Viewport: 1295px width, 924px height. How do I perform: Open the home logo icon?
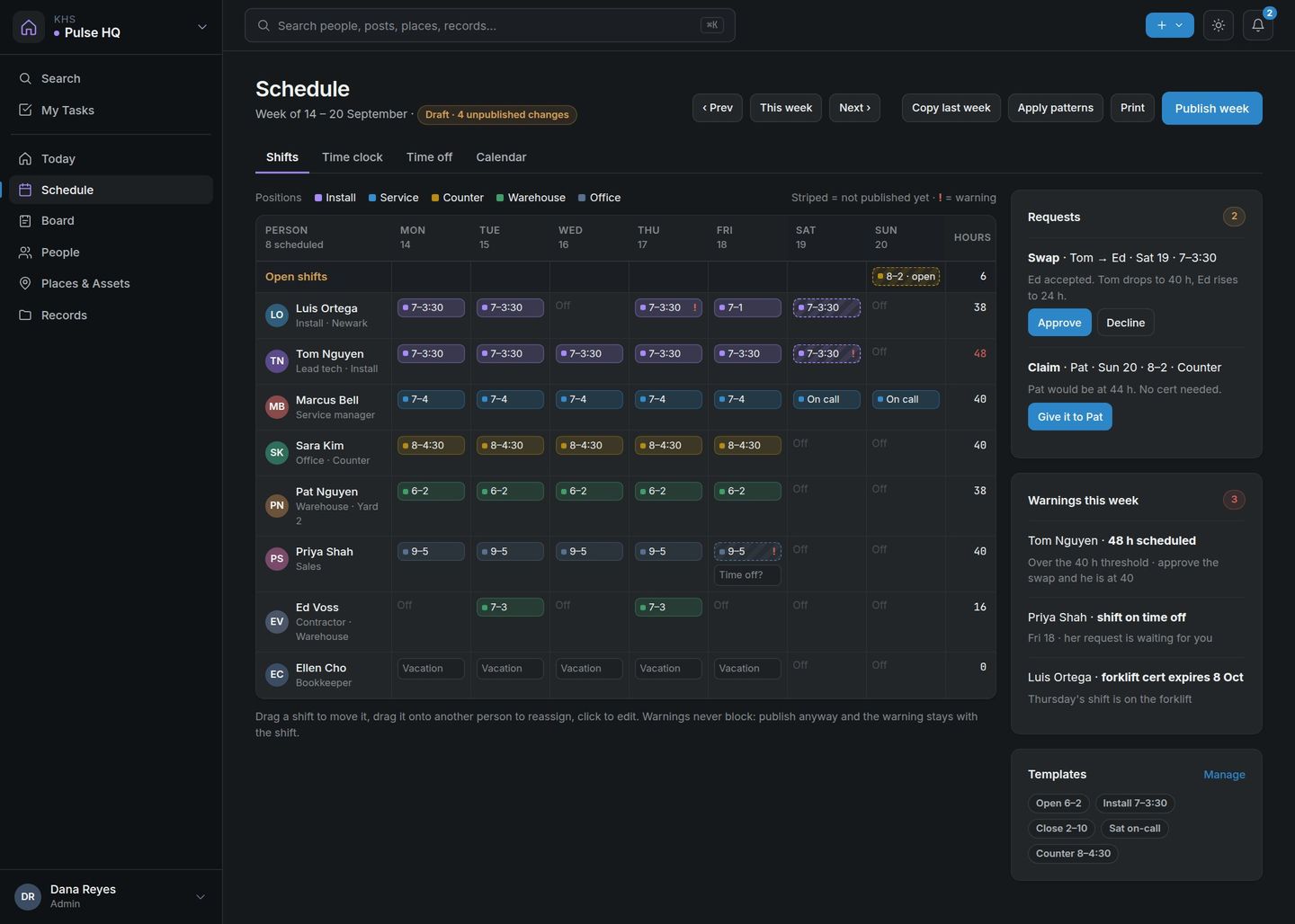tap(29, 27)
